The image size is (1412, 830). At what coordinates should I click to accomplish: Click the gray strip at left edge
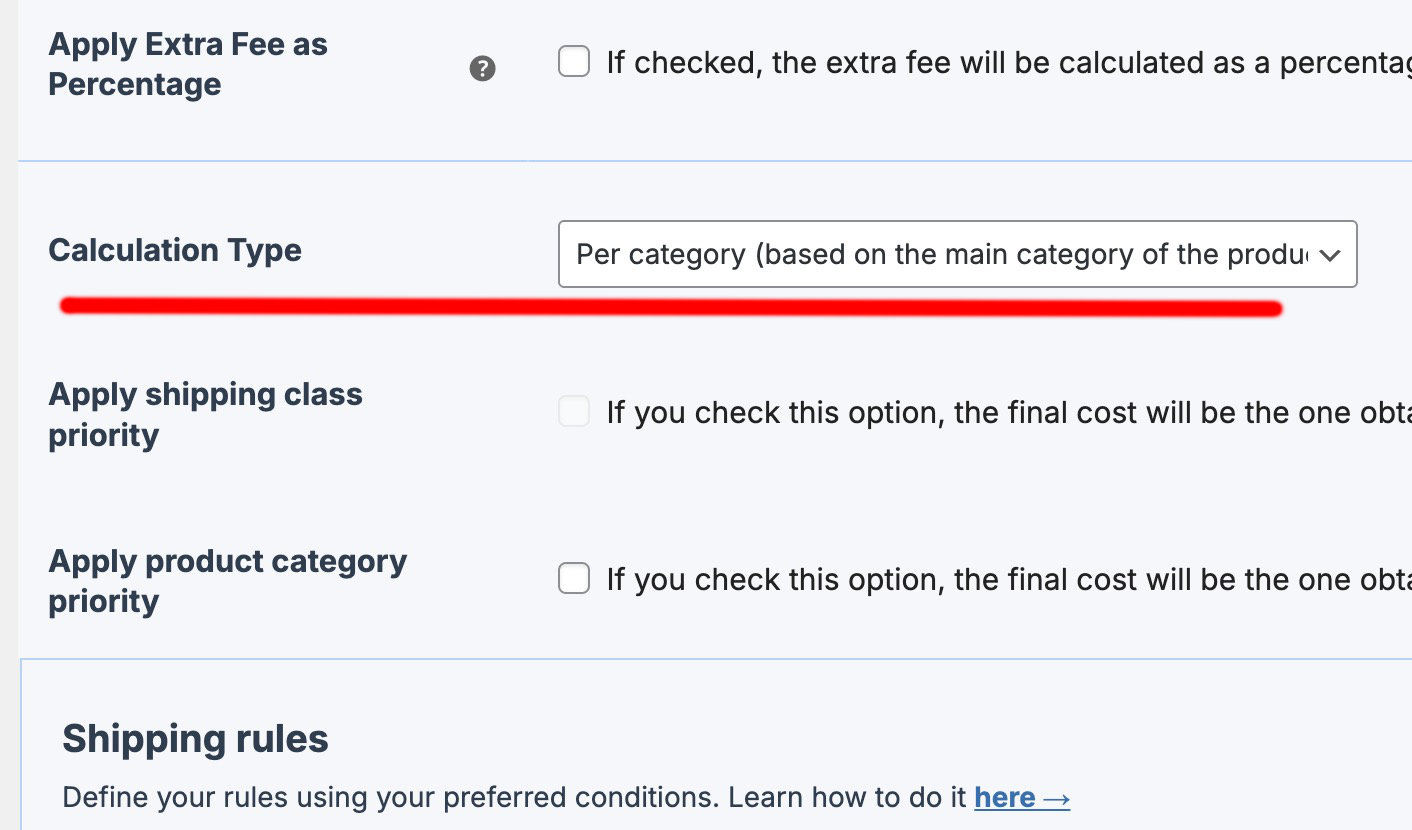point(8,400)
